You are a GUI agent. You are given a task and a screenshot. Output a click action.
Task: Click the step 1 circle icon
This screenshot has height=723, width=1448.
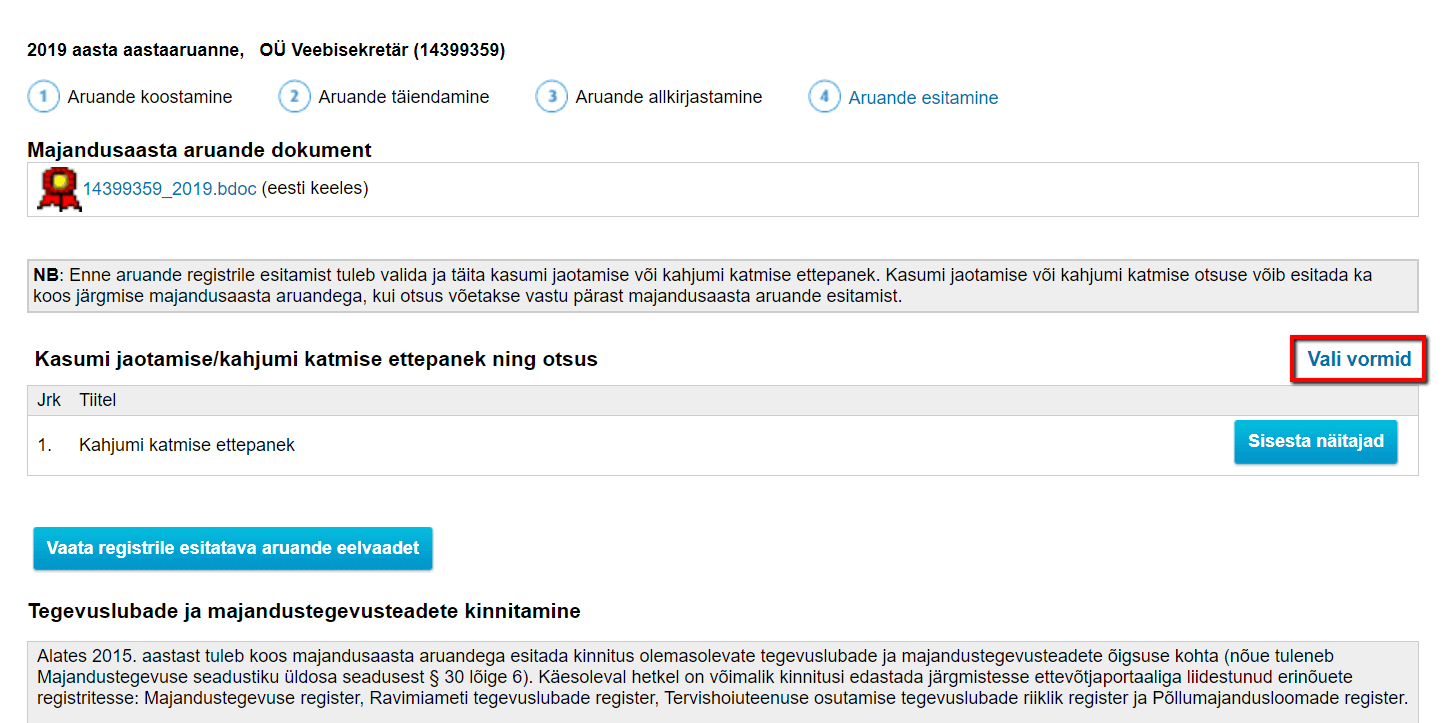coord(43,97)
